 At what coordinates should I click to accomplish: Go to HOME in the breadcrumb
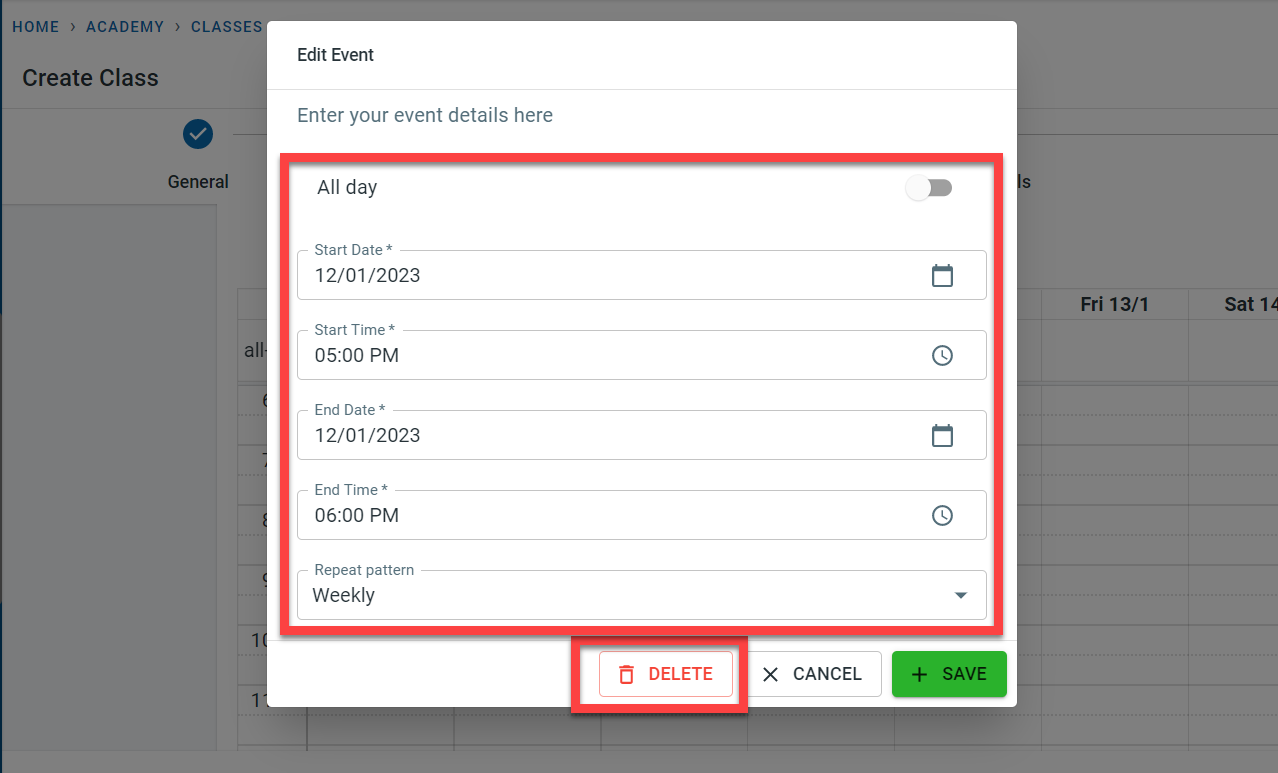click(36, 27)
